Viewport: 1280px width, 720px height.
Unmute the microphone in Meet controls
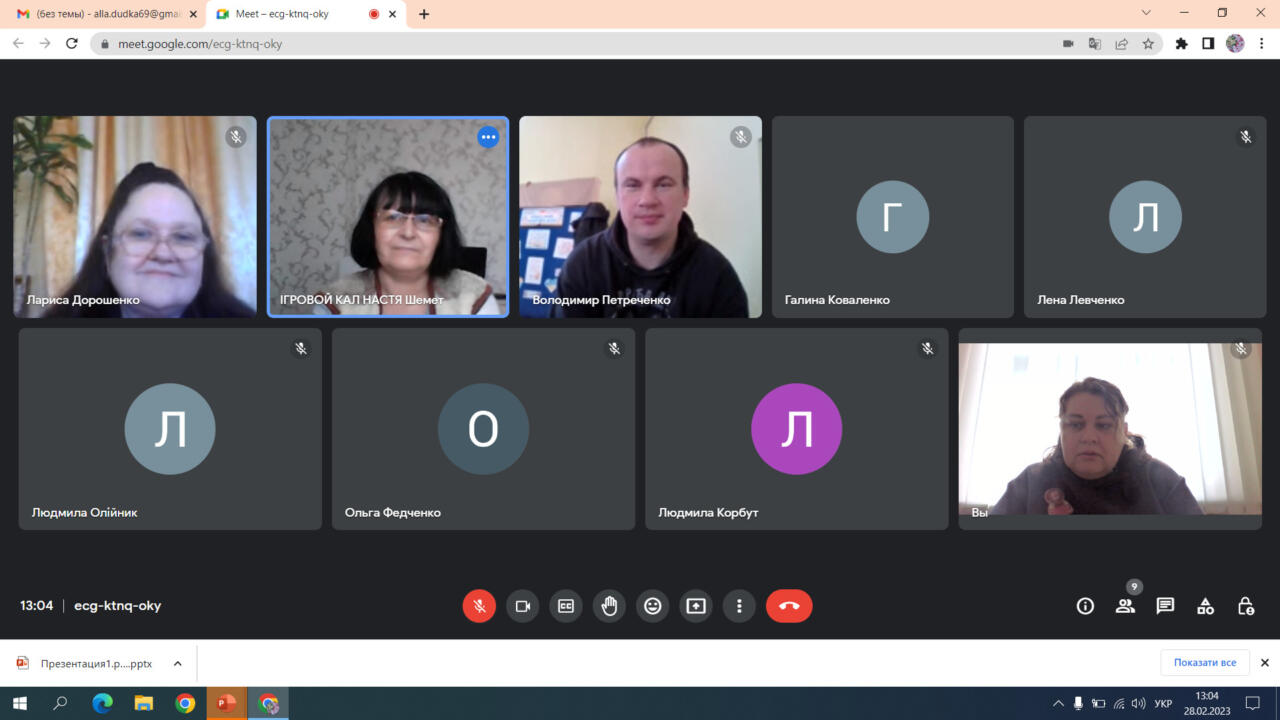(x=479, y=606)
